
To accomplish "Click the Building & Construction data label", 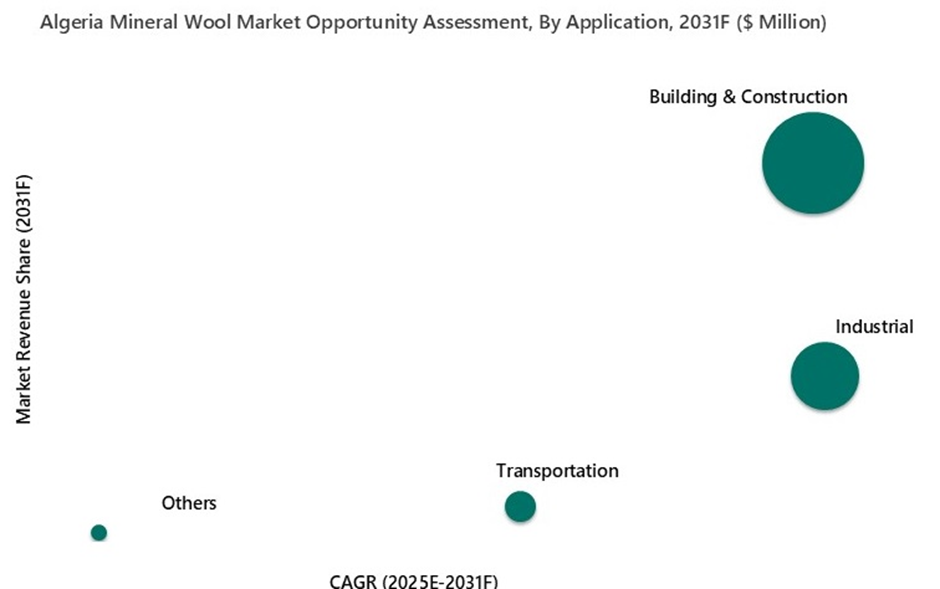I will click(747, 97).
